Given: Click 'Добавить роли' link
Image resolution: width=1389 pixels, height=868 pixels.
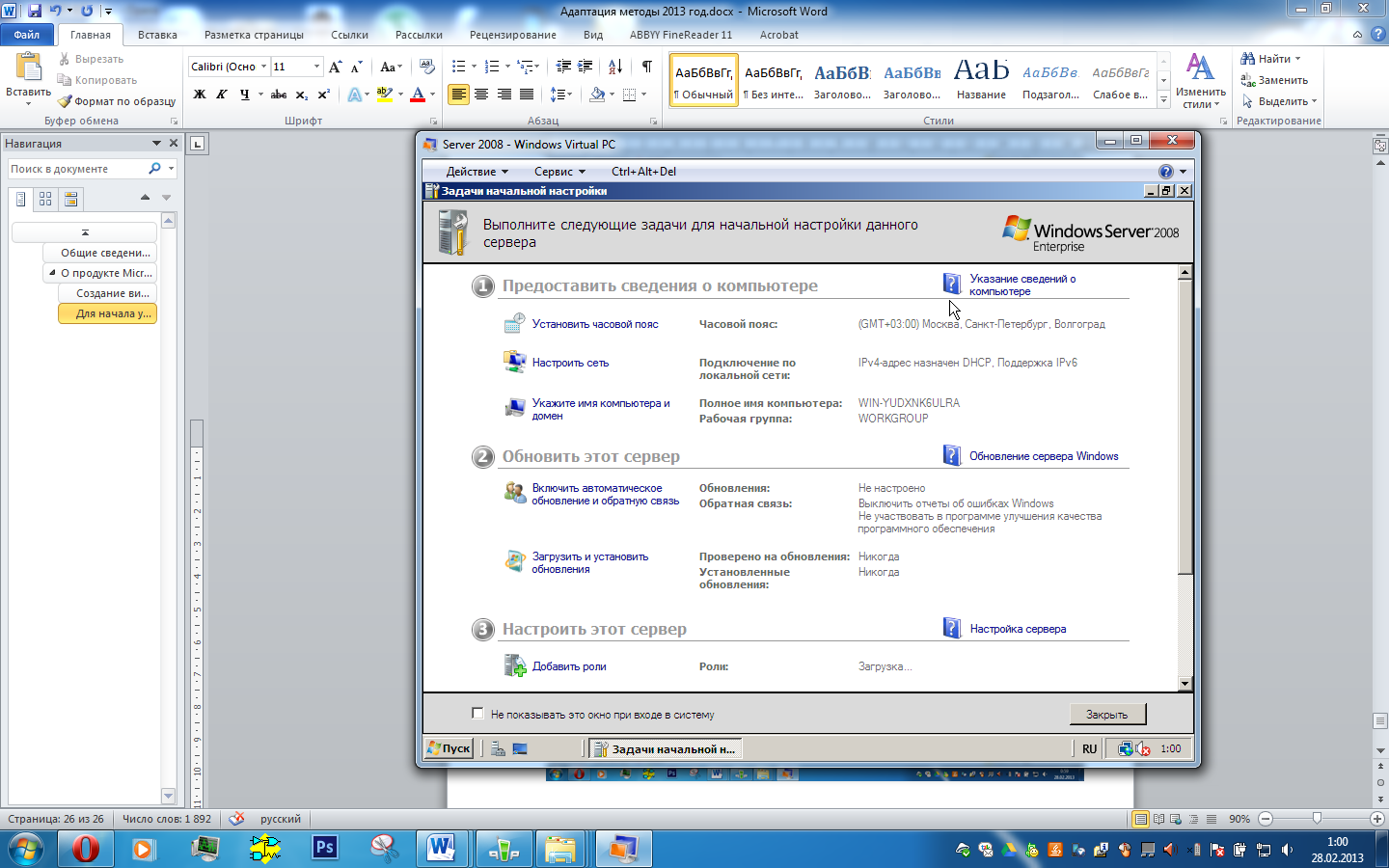Looking at the screenshot, I should tap(569, 666).
